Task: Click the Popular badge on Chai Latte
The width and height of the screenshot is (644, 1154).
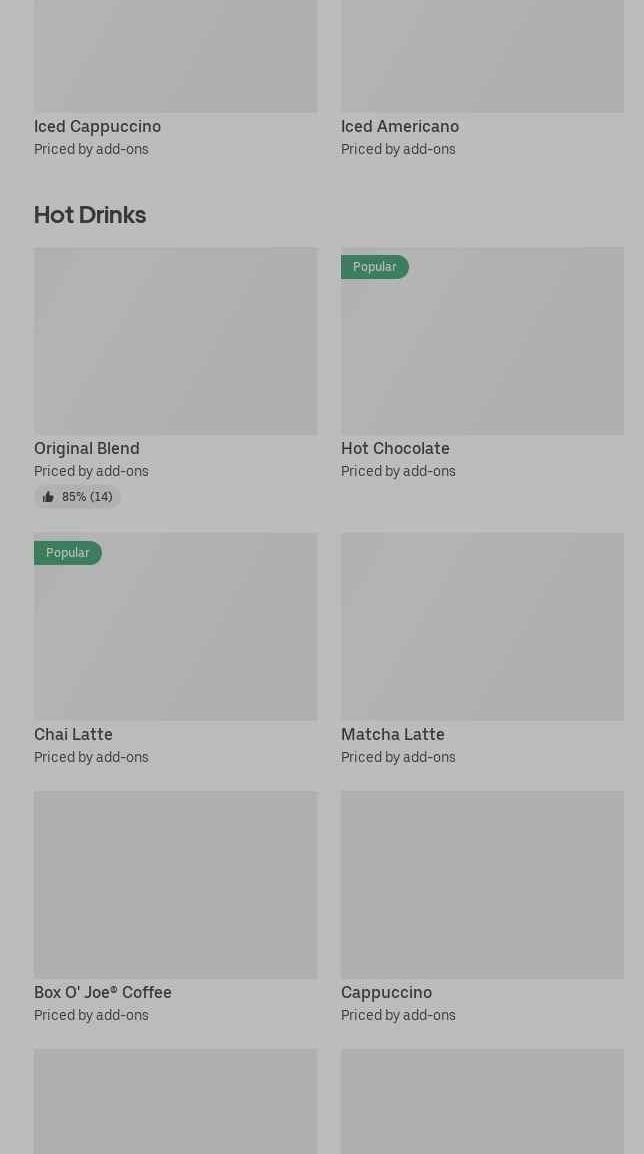Action: click(x=68, y=553)
